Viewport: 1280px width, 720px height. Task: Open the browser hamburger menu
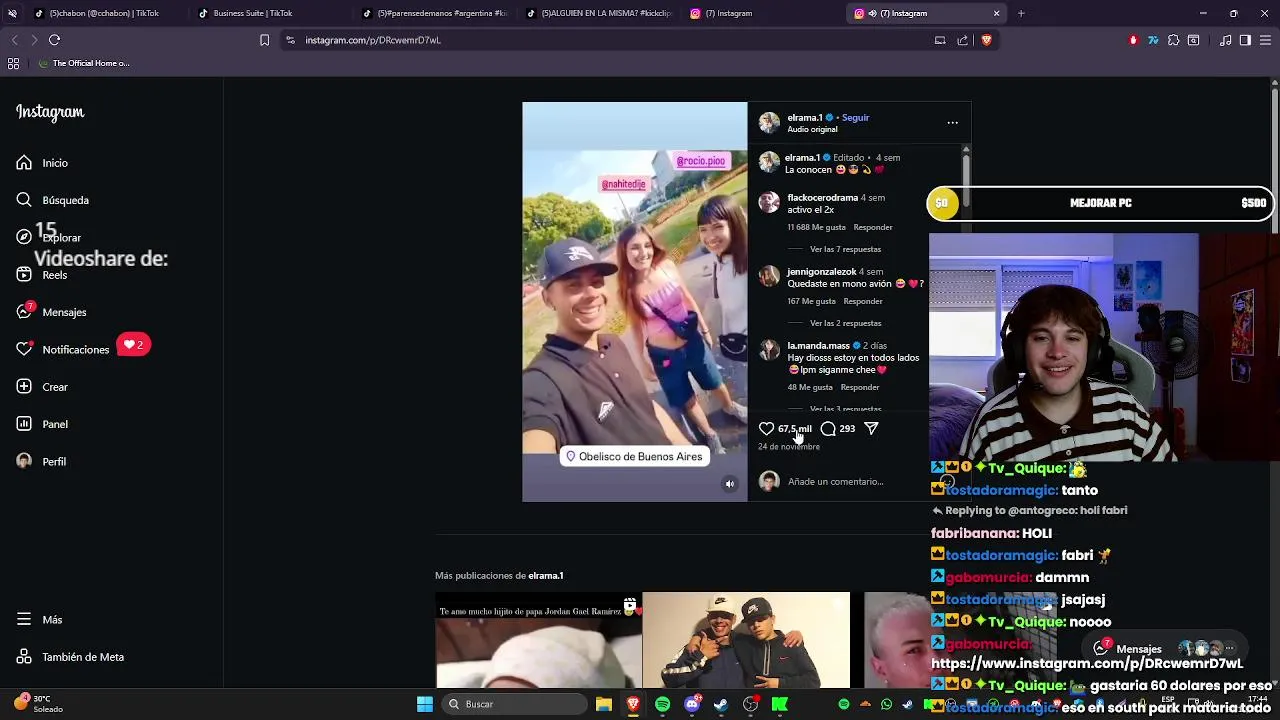pos(1265,40)
